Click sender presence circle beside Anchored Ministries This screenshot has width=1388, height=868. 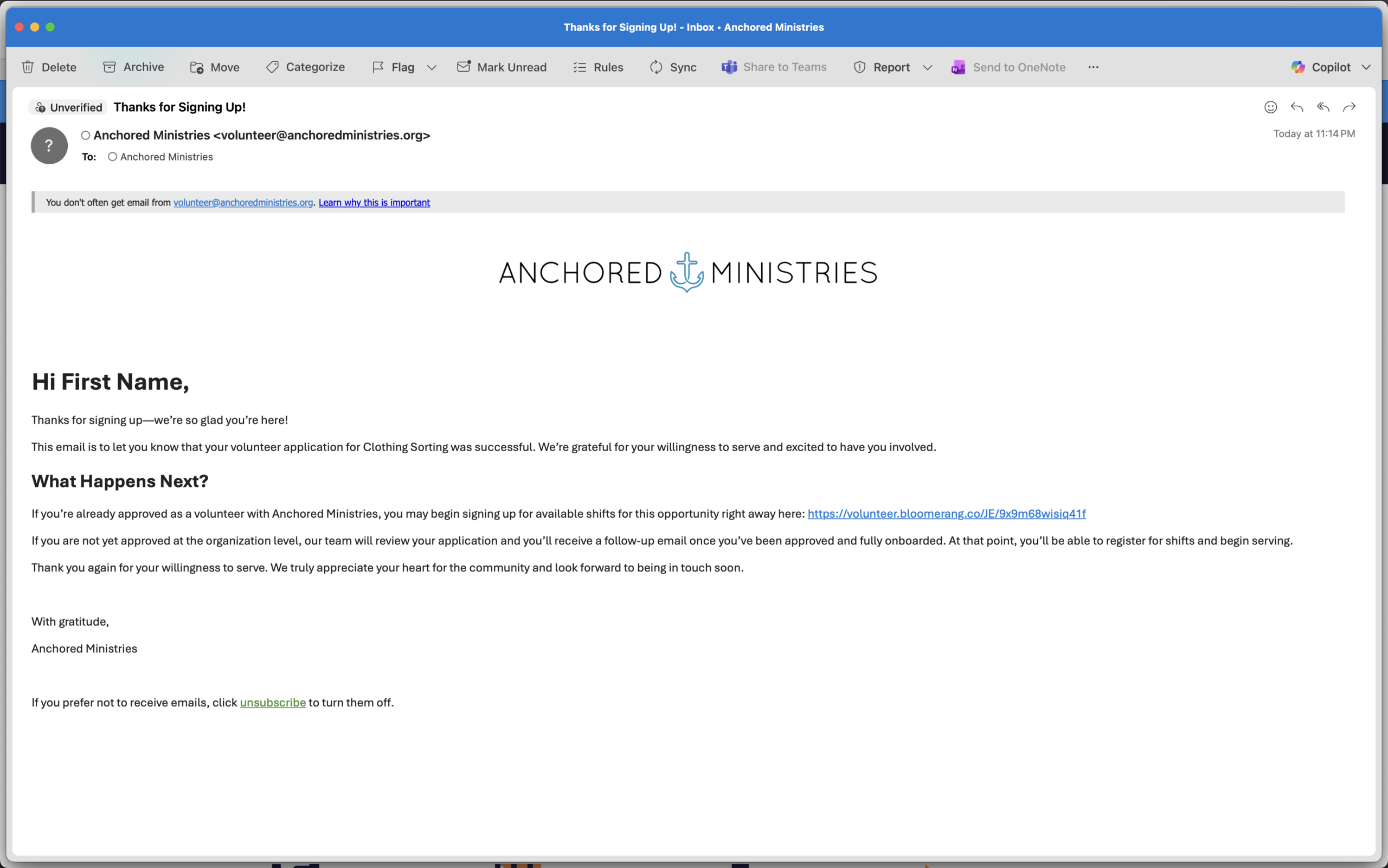(x=86, y=136)
